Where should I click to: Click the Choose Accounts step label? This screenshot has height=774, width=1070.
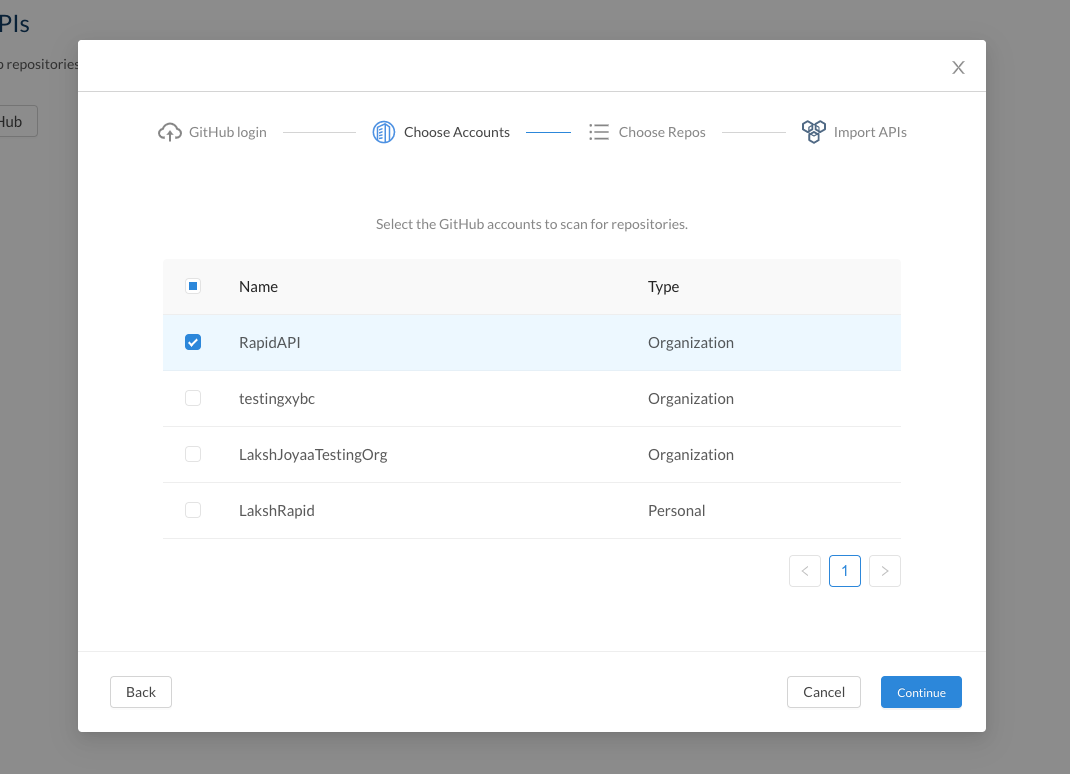point(457,132)
